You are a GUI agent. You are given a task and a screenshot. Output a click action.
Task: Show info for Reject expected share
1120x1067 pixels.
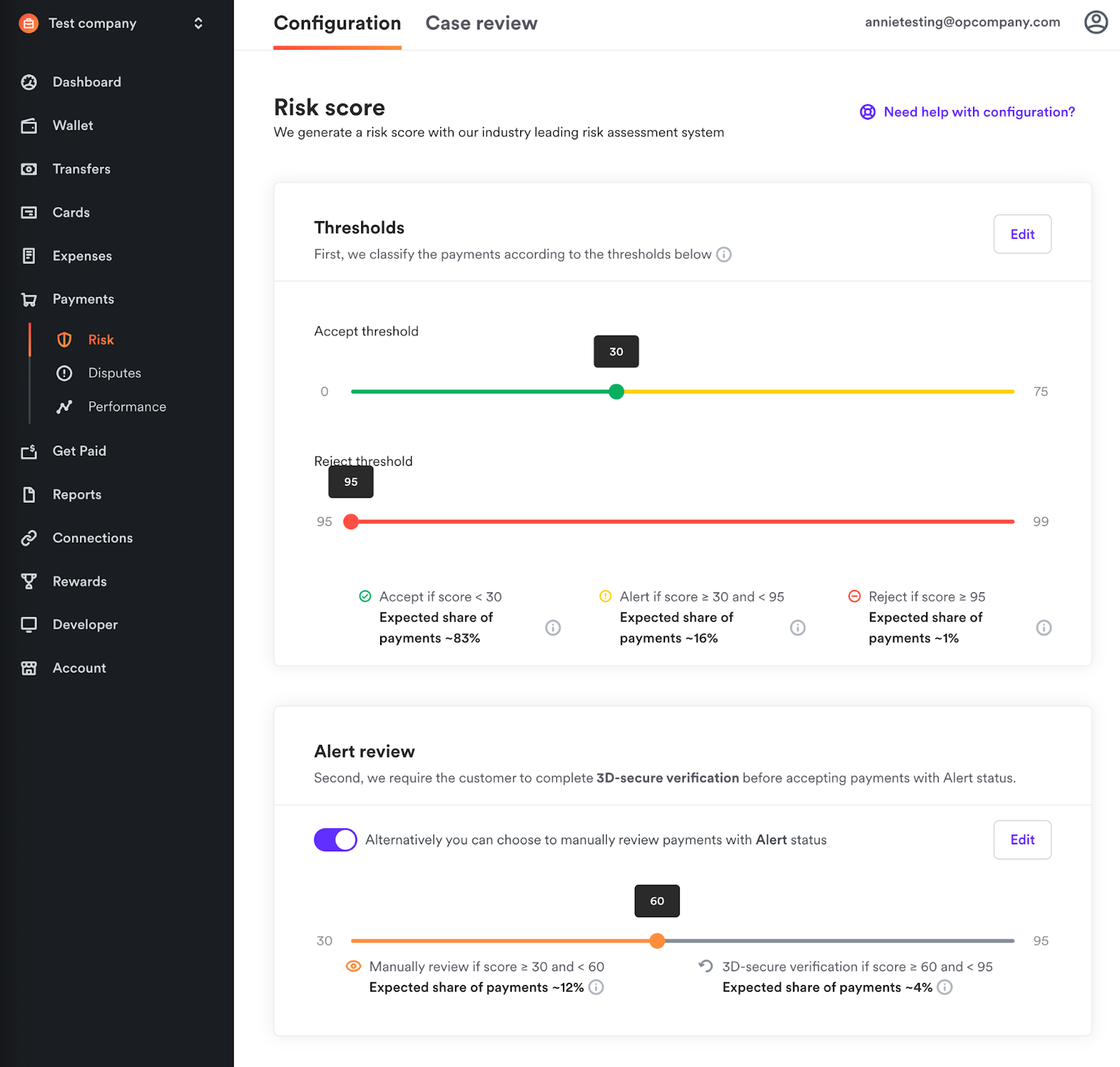coord(1044,628)
